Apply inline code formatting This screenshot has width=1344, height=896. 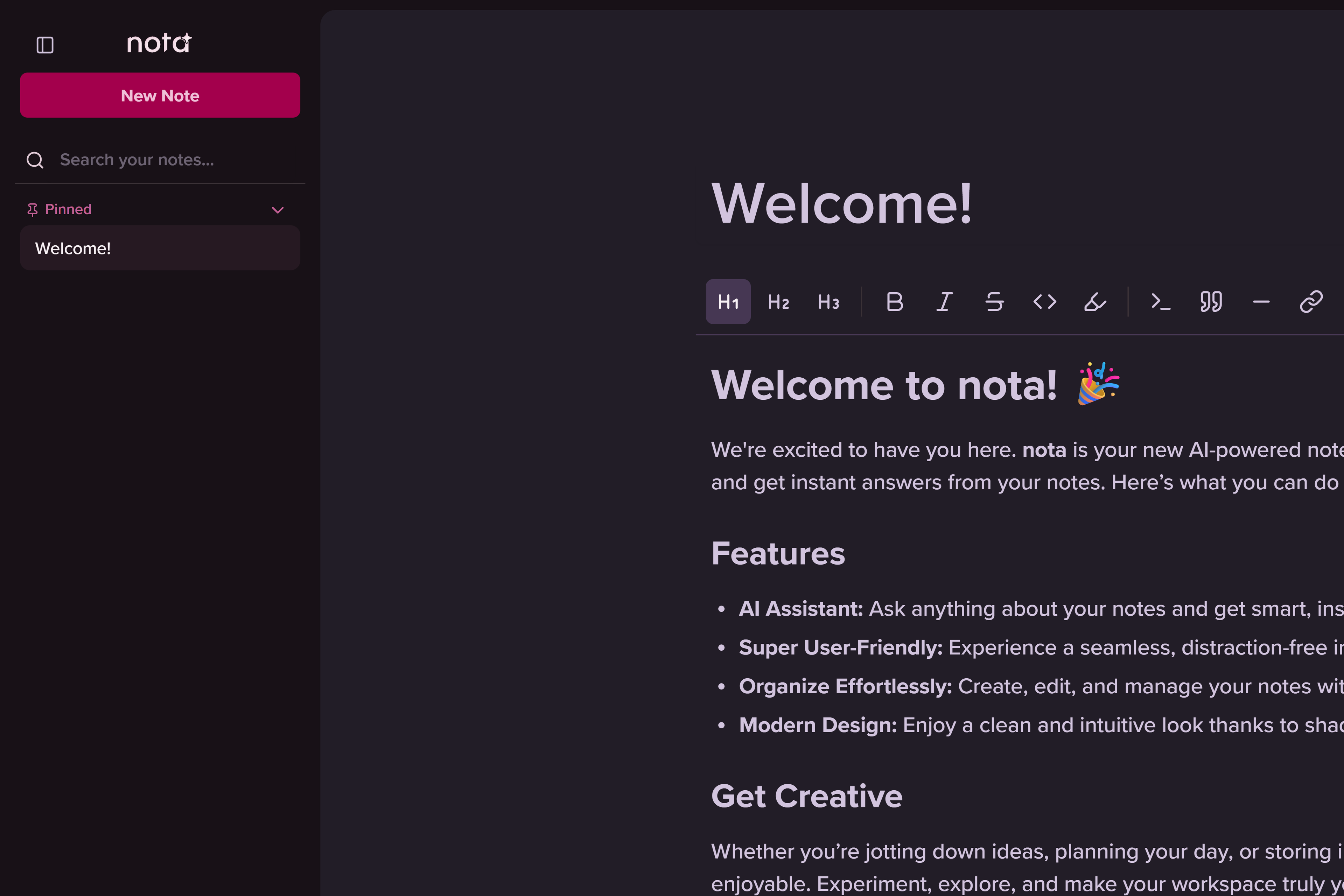[1045, 302]
